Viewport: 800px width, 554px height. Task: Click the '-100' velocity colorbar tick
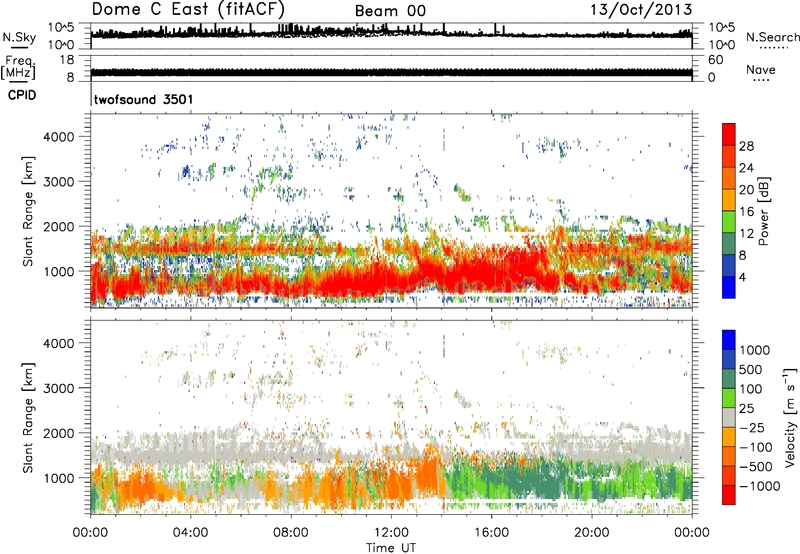pos(756,447)
